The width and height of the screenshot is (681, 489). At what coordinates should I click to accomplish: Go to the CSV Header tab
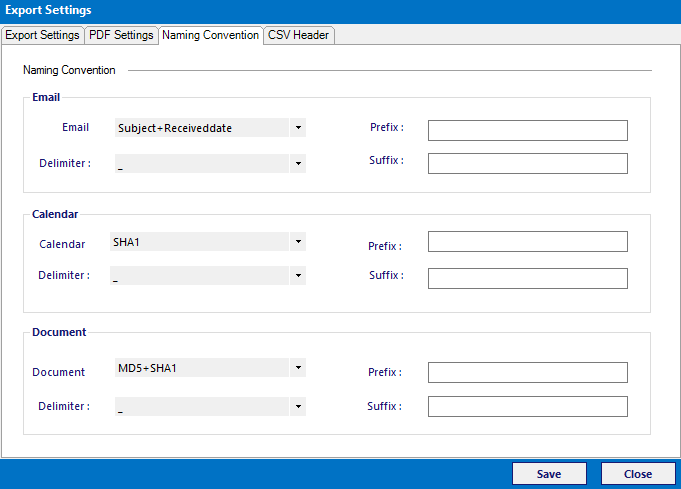tap(298, 35)
